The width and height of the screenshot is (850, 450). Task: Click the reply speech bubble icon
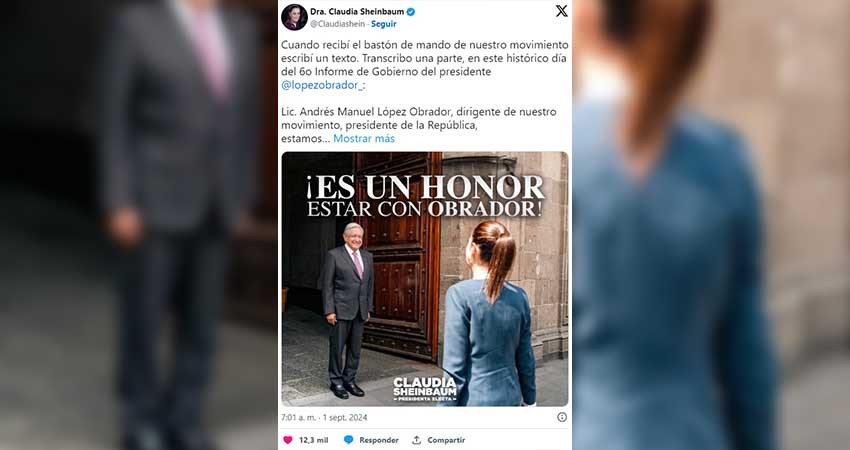[x=349, y=440]
